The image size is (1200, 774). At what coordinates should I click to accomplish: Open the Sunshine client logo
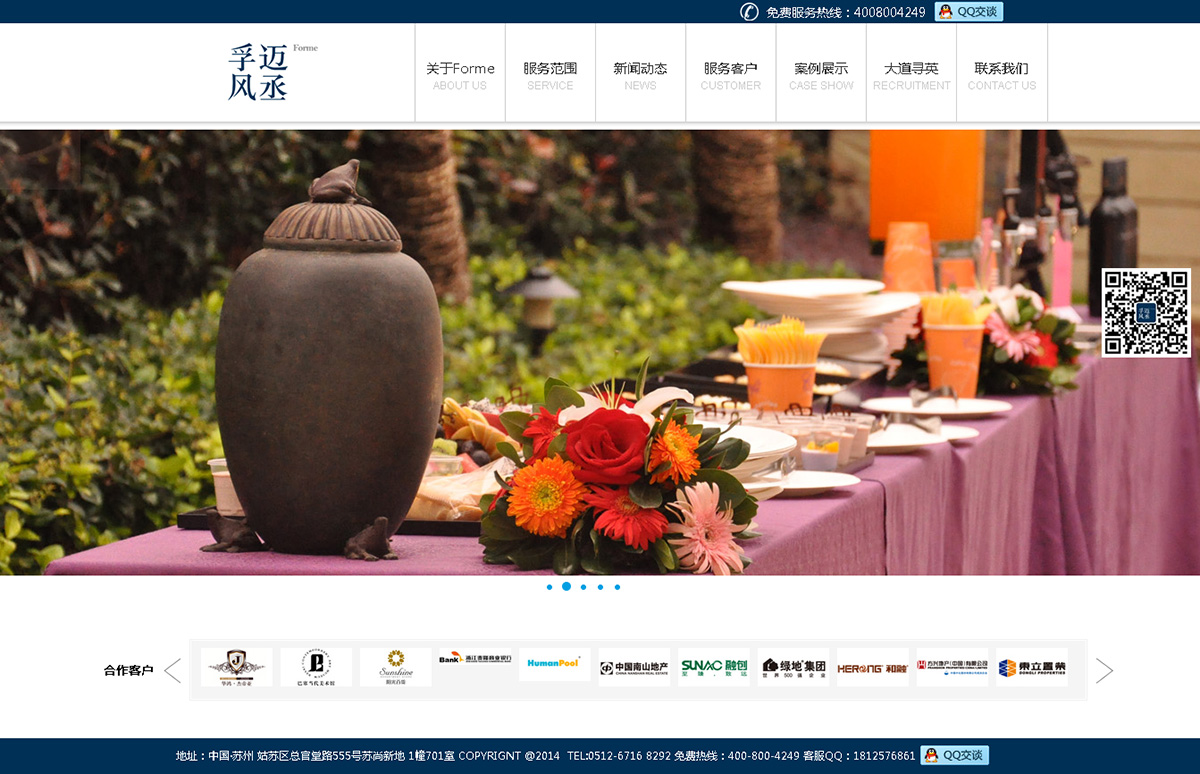(x=395, y=667)
